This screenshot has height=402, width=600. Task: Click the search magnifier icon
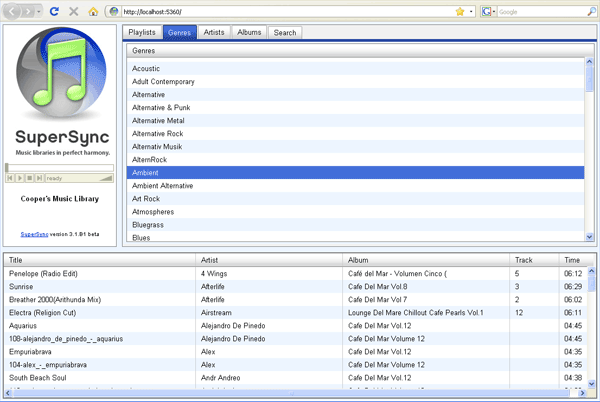pyautogui.click(x=591, y=12)
